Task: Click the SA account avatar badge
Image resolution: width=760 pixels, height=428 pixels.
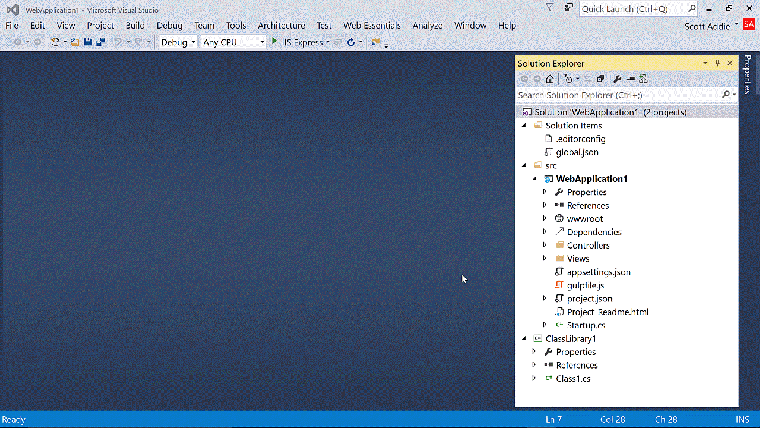Action: coord(749,24)
